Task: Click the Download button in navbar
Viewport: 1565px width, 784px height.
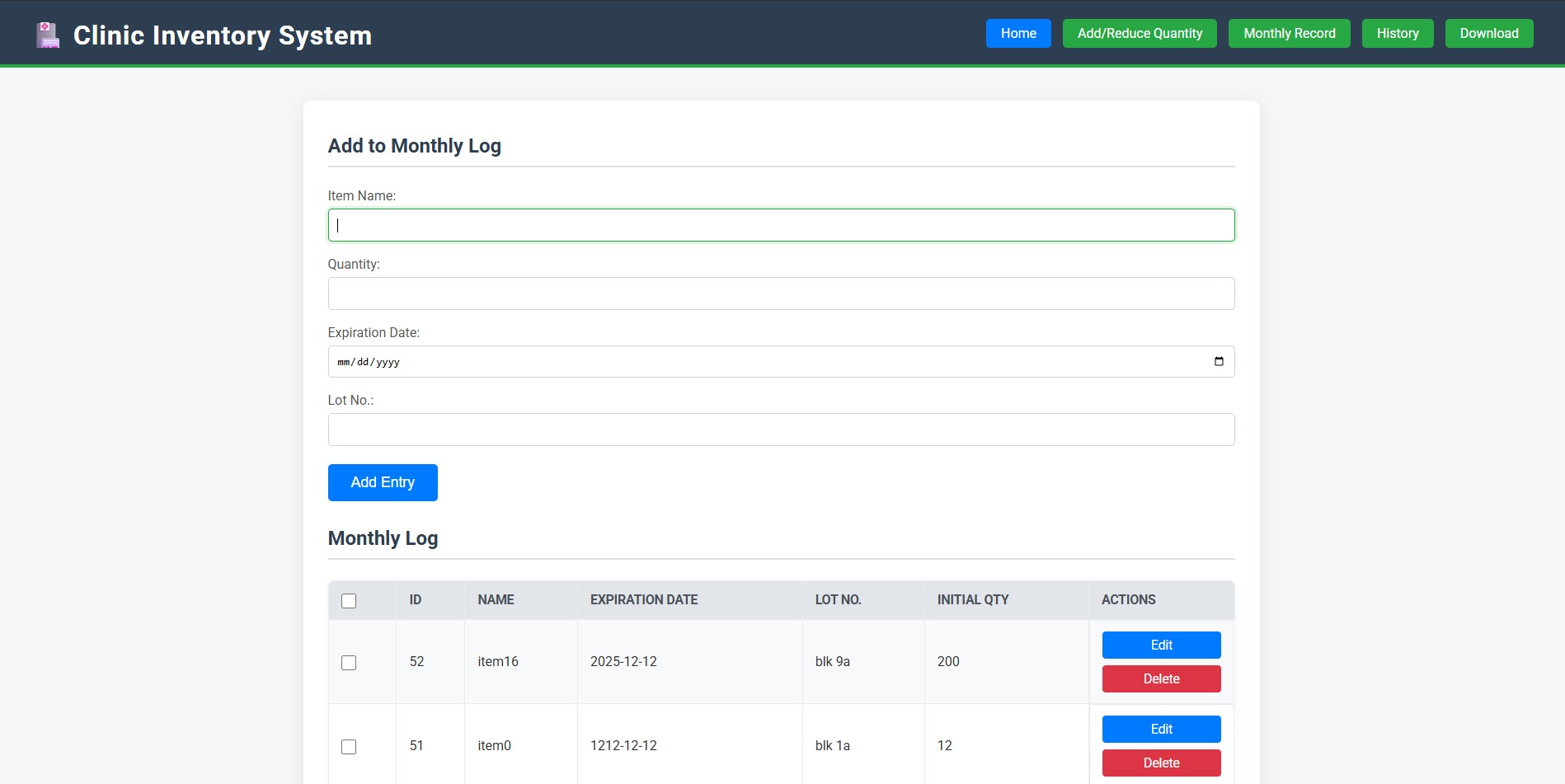Action: [1488, 34]
